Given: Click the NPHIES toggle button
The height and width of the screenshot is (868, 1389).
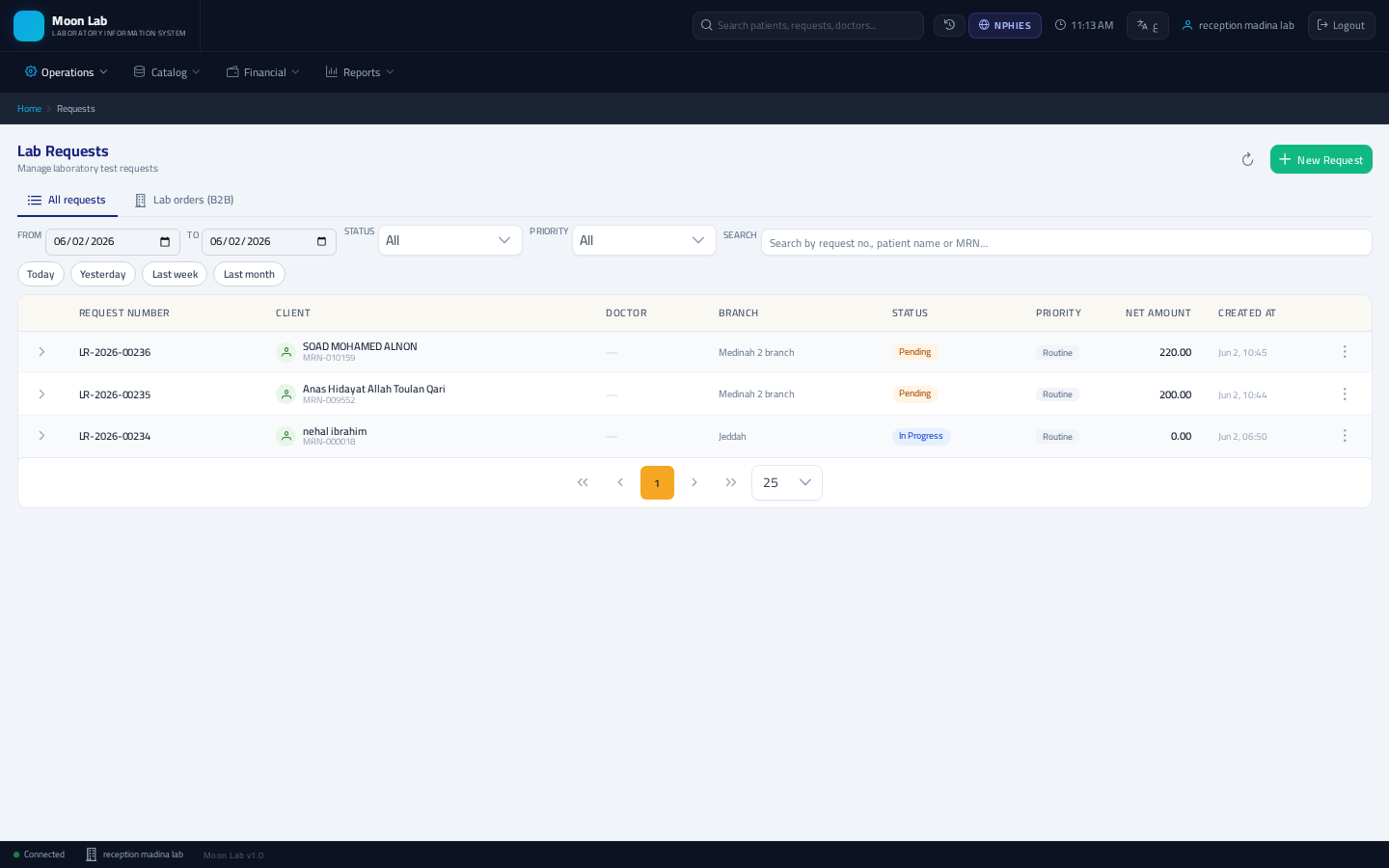Looking at the screenshot, I should pos(1004,25).
